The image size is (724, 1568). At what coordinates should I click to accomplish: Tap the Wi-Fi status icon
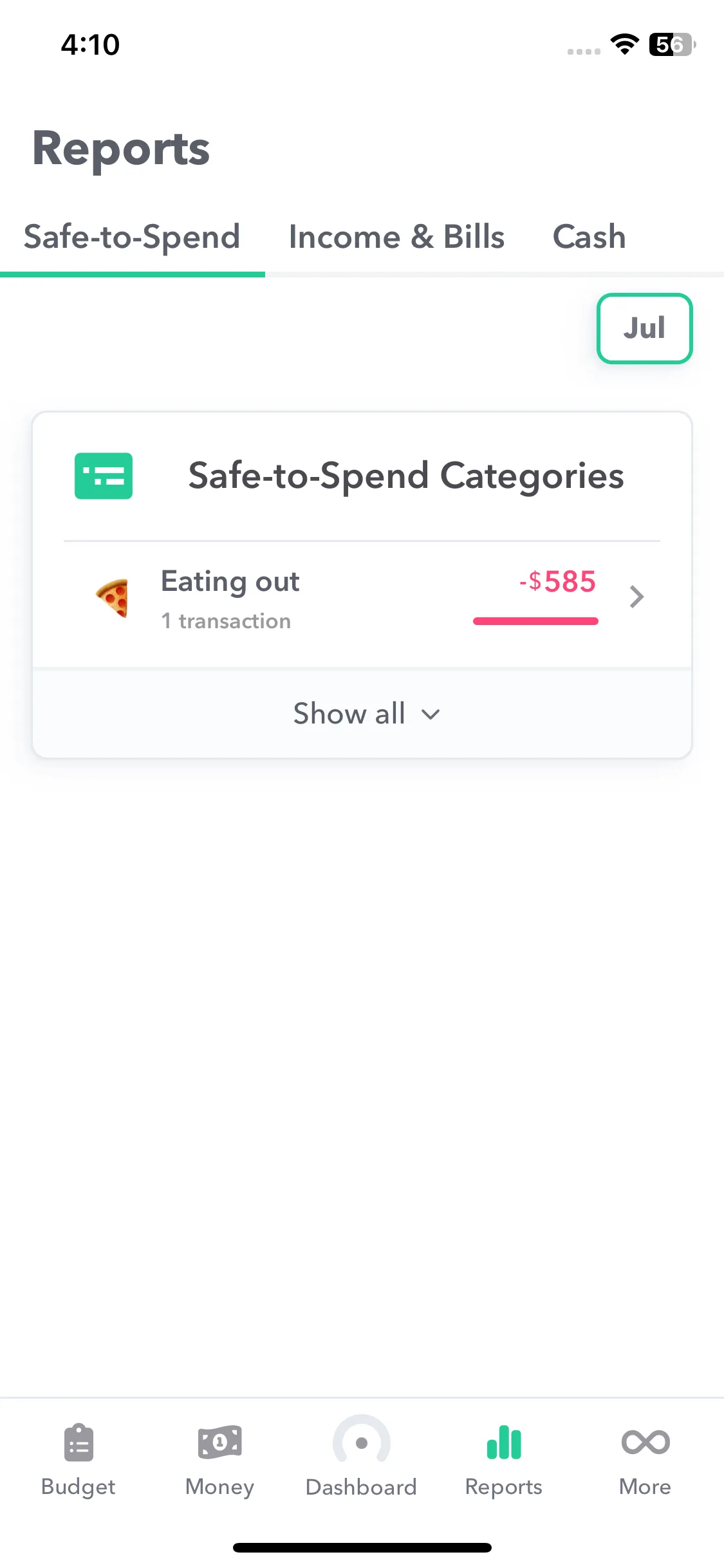point(625,44)
